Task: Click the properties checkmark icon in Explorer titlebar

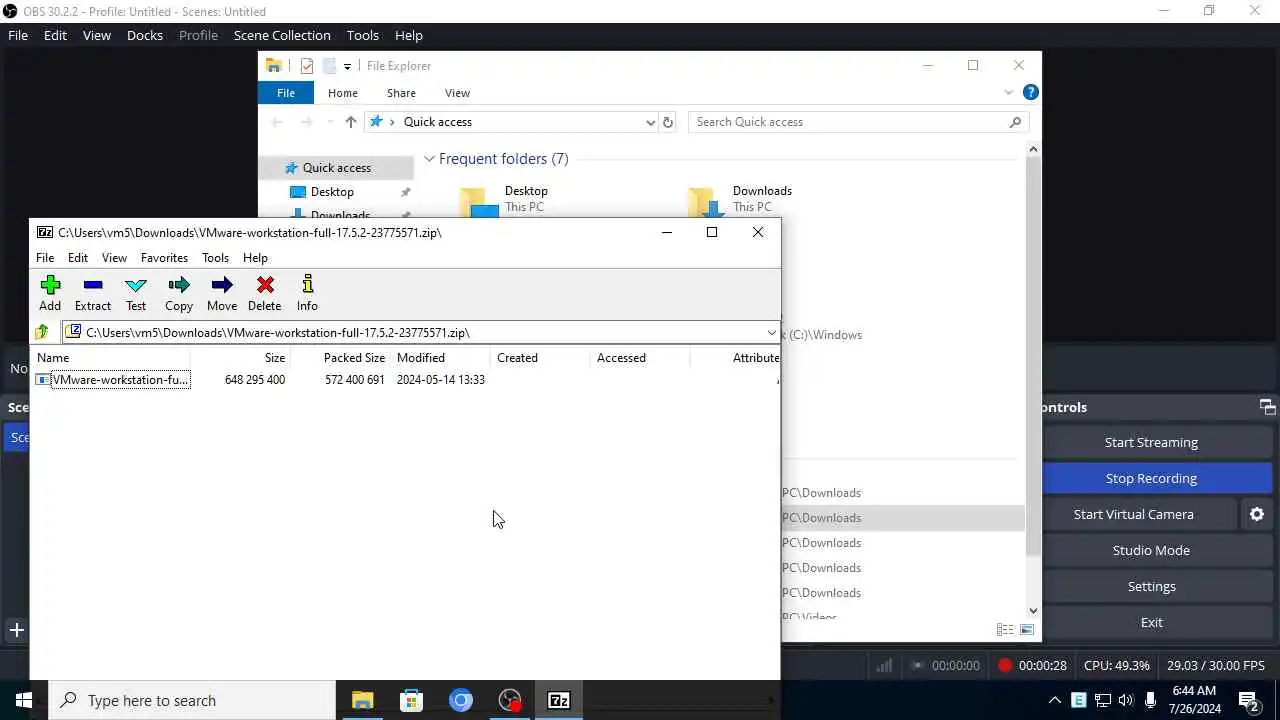Action: pyautogui.click(x=307, y=66)
